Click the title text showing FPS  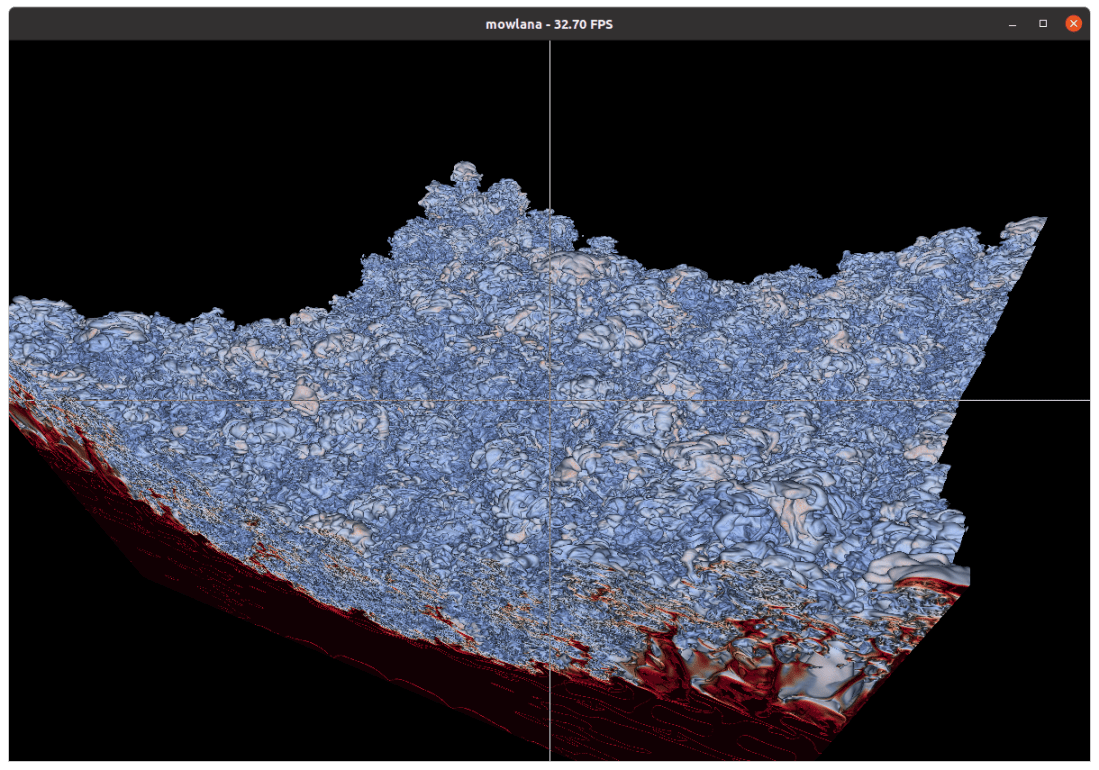(549, 23)
